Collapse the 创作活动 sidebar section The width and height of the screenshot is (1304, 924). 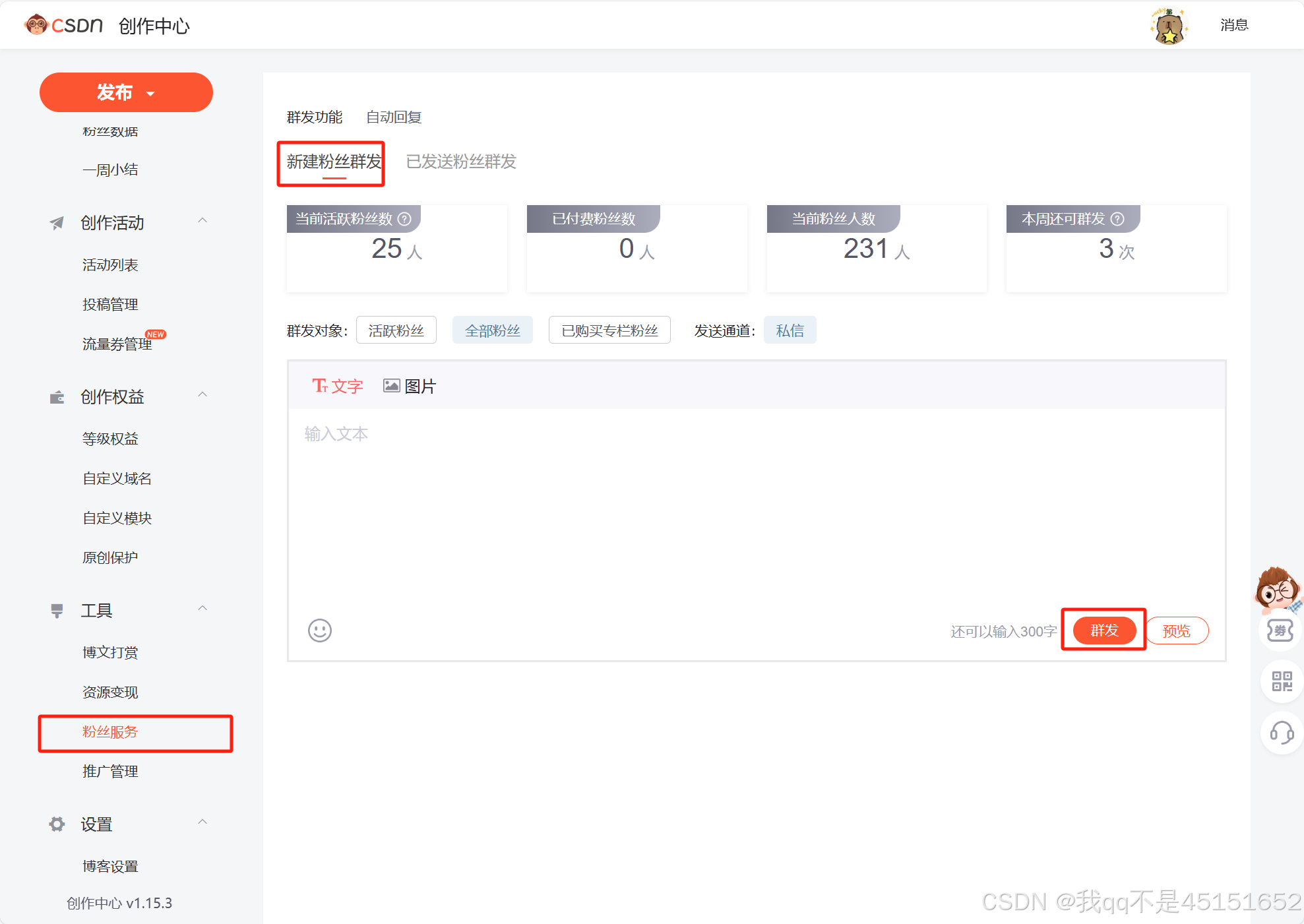[x=202, y=221]
